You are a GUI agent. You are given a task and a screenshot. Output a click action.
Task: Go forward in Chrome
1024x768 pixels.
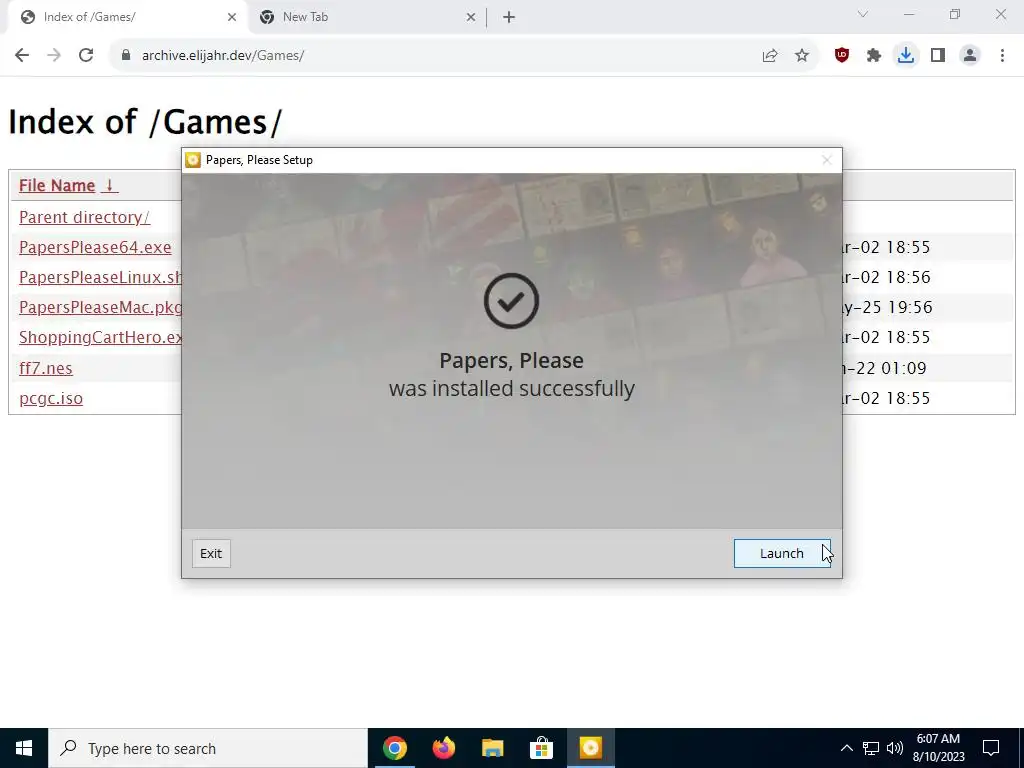point(54,56)
